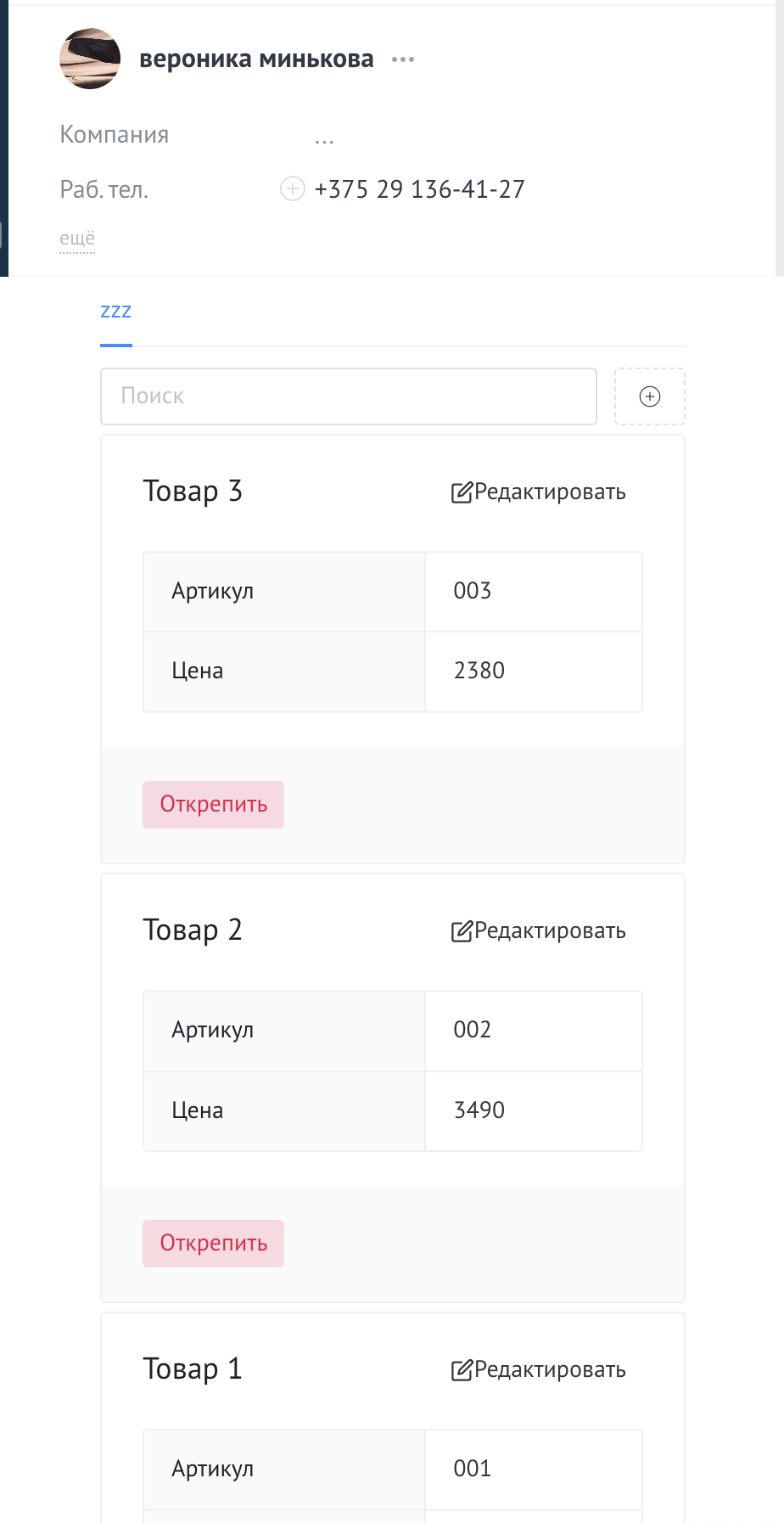784x1523 pixels.
Task: Open the three-dots menu beside contact name
Action: [x=403, y=59]
